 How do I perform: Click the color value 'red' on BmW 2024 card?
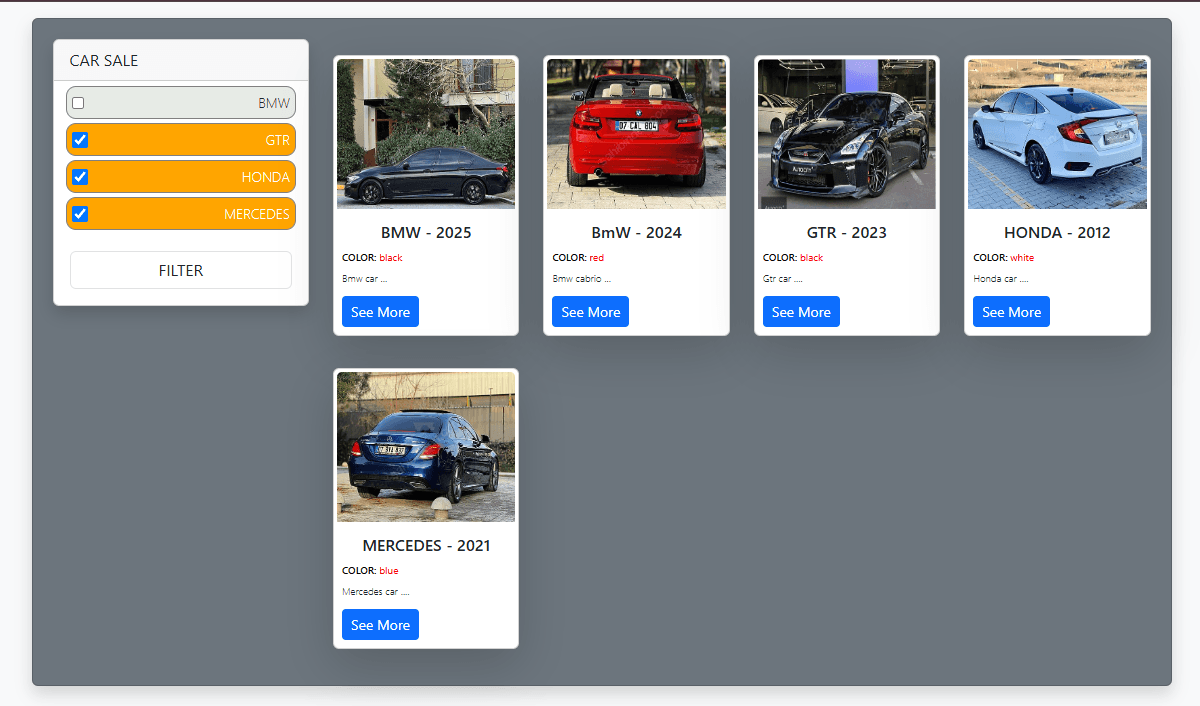pyautogui.click(x=597, y=258)
